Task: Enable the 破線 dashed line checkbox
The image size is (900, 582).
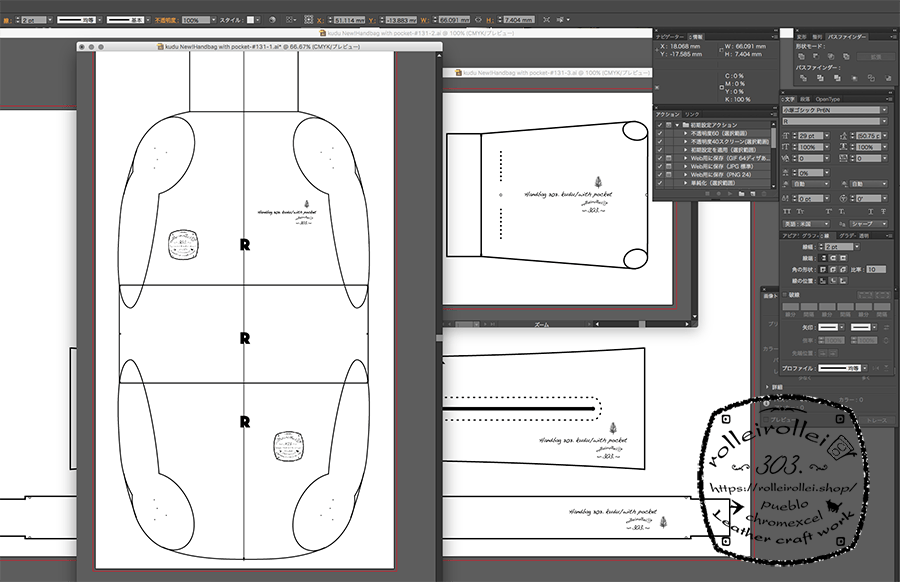Action: tap(787, 295)
